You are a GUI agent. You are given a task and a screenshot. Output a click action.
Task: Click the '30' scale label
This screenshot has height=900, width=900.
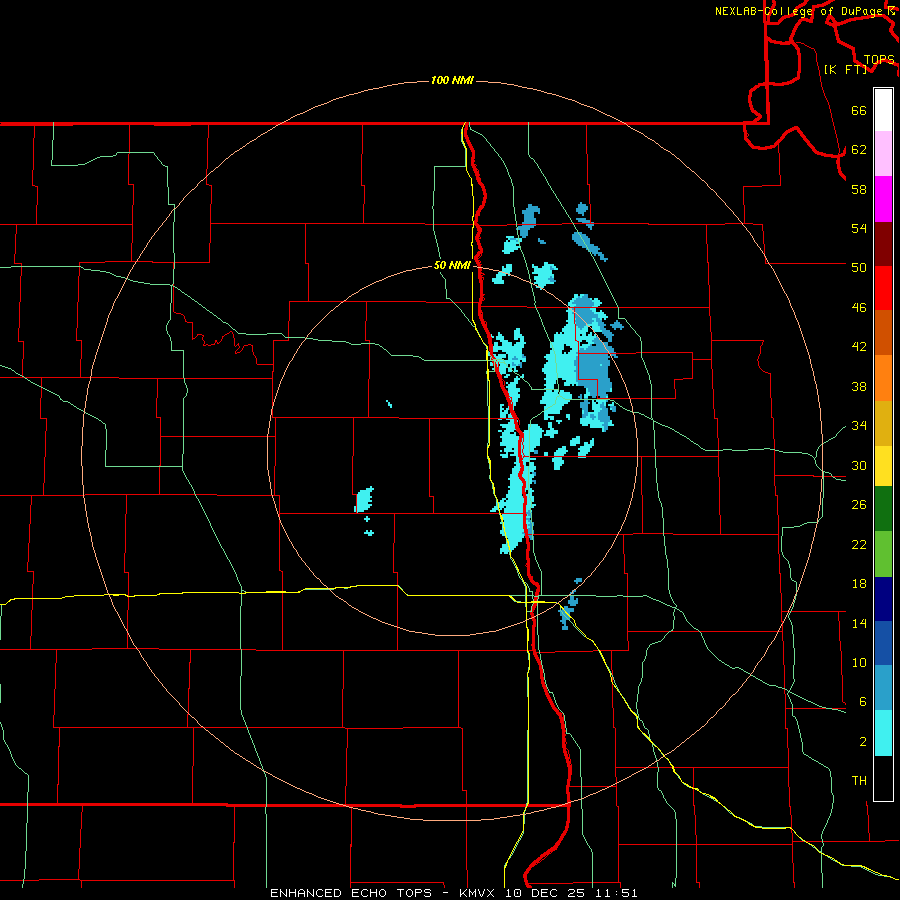click(859, 465)
